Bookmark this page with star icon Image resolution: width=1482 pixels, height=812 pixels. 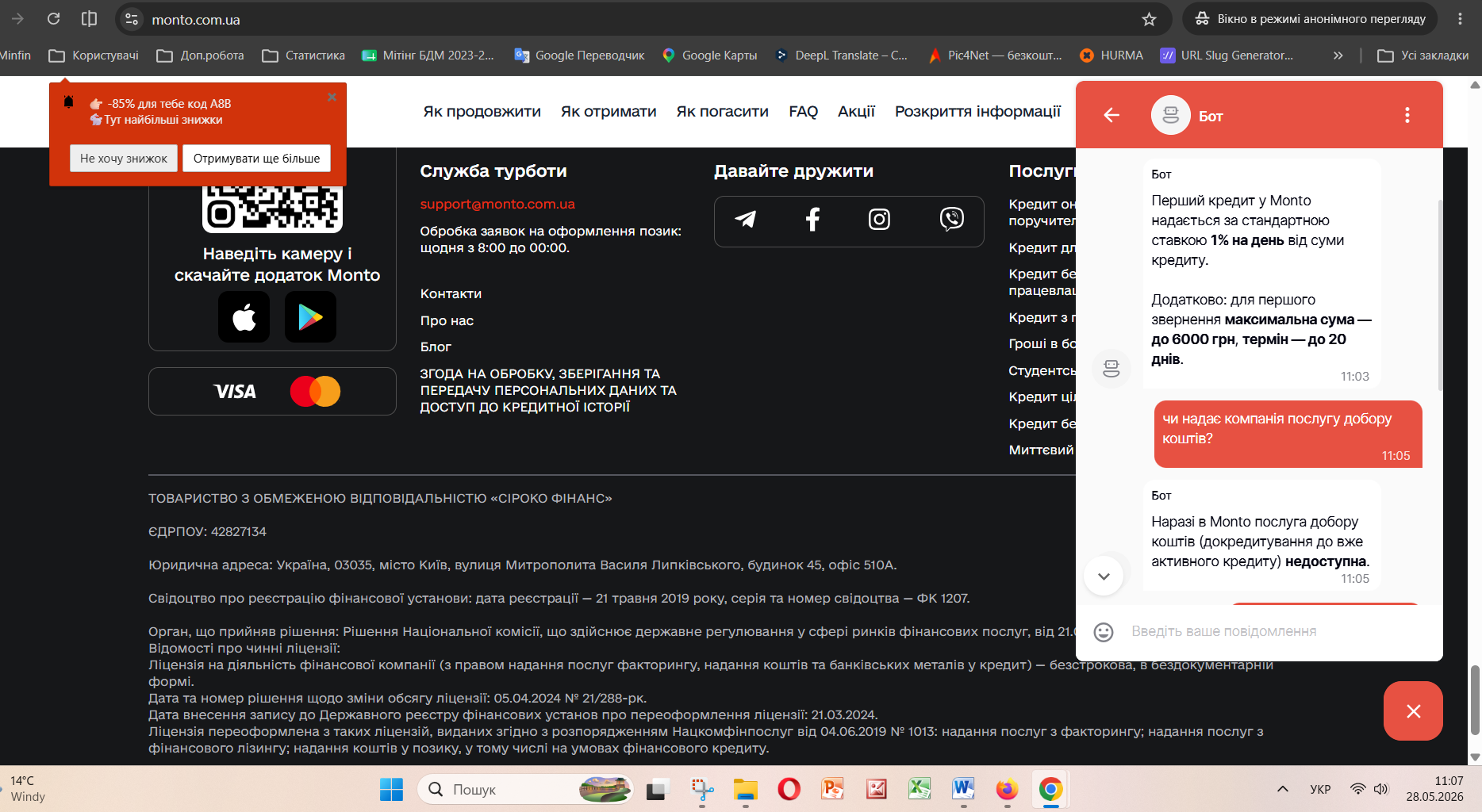point(1149,19)
